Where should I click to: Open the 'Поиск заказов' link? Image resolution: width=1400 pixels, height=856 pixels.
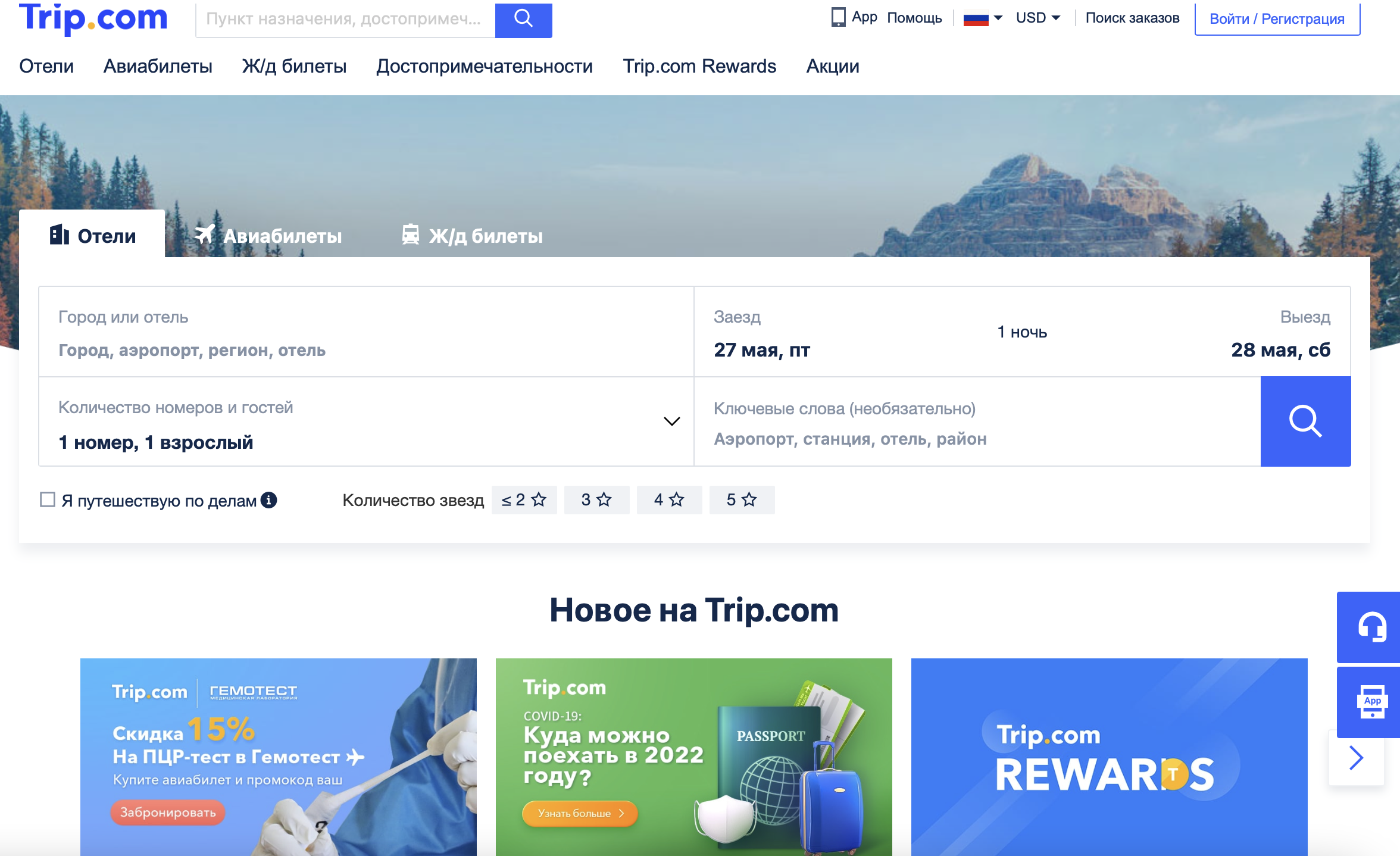pyautogui.click(x=1132, y=18)
